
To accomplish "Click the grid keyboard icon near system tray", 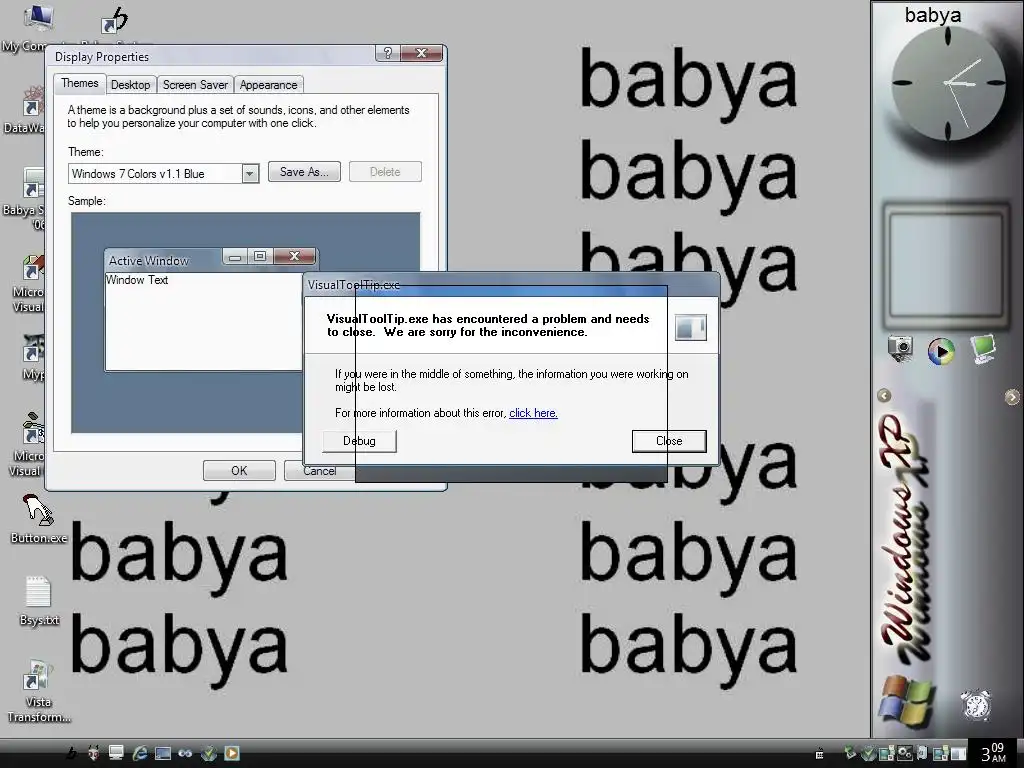I will click(820, 754).
